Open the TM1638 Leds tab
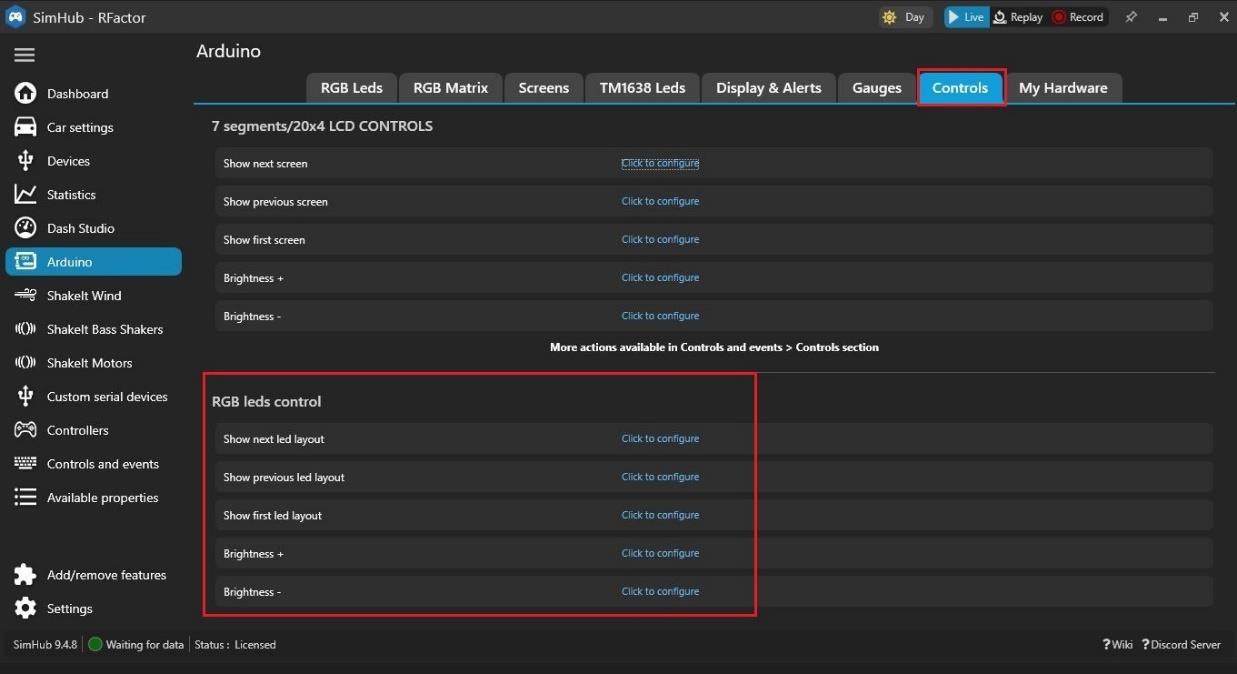The width and height of the screenshot is (1237, 674). click(x=643, y=88)
